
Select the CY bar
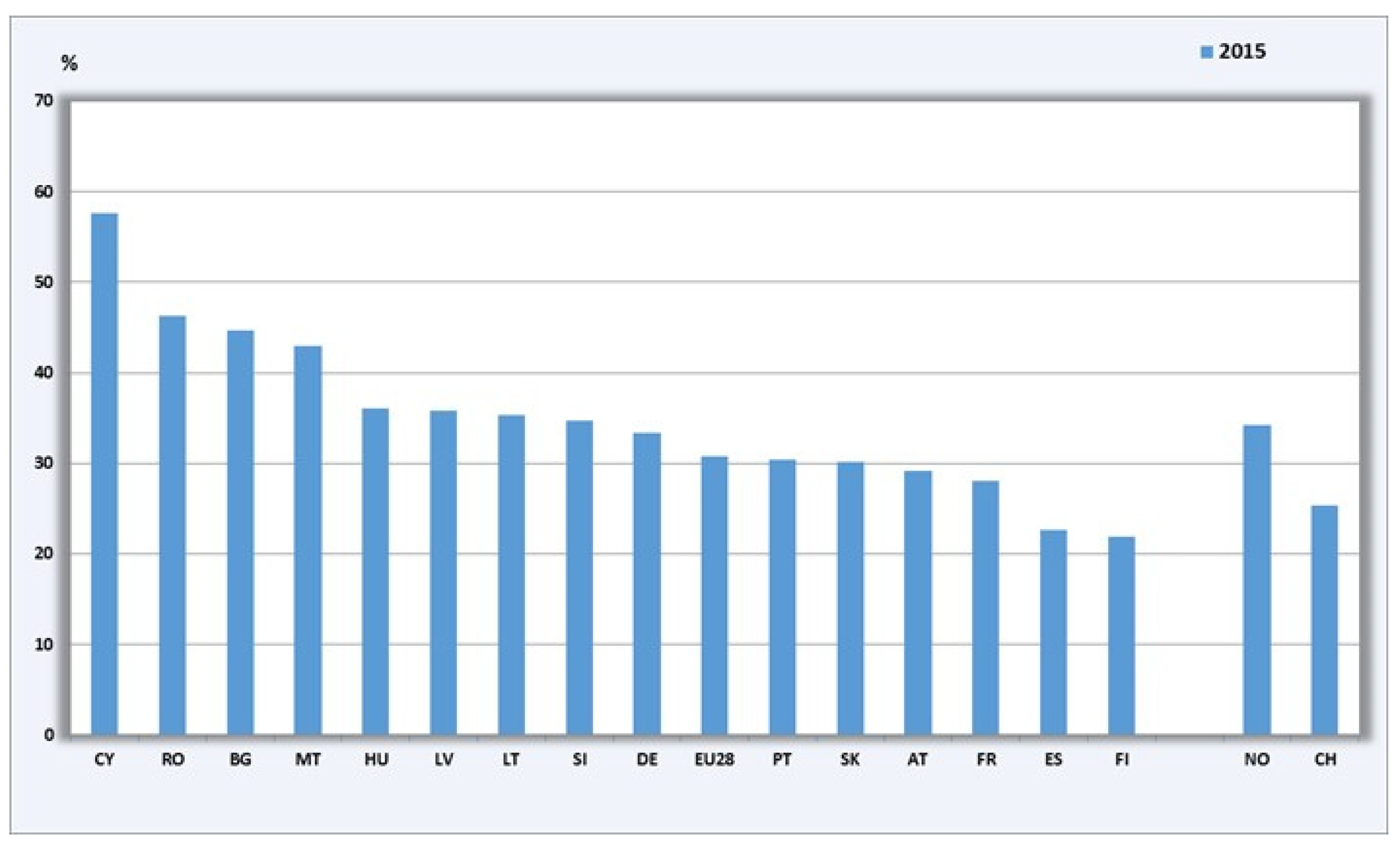click(x=105, y=474)
